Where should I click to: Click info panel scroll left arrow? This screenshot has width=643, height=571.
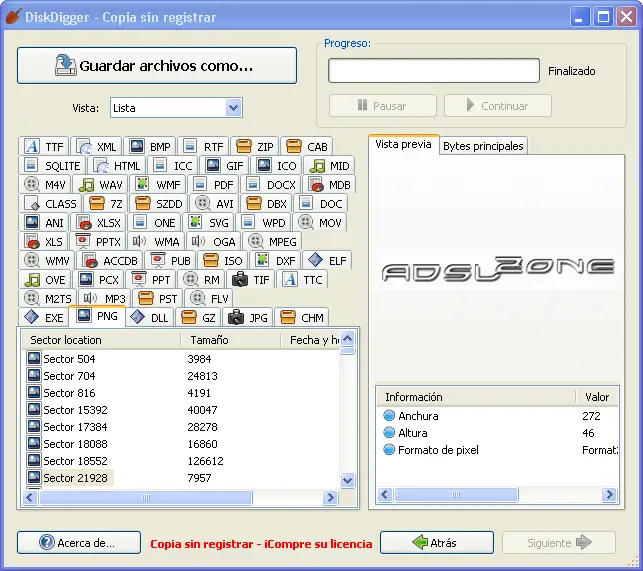tap(384, 494)
